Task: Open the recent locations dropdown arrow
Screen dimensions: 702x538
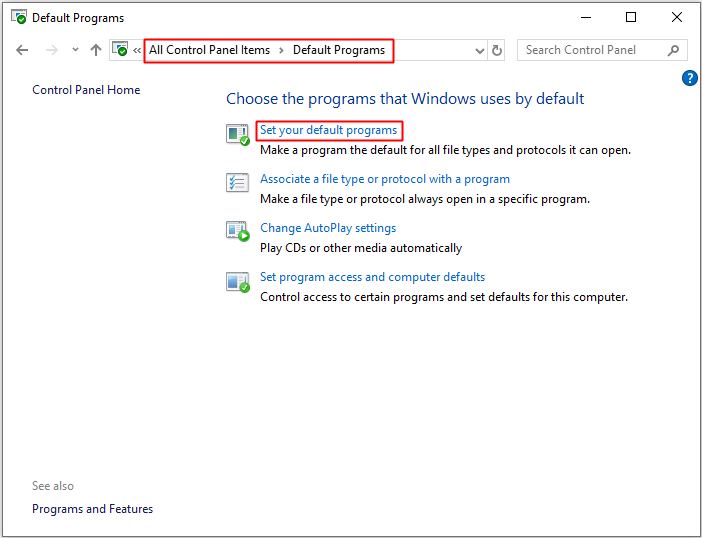Action: coord(75,50)
